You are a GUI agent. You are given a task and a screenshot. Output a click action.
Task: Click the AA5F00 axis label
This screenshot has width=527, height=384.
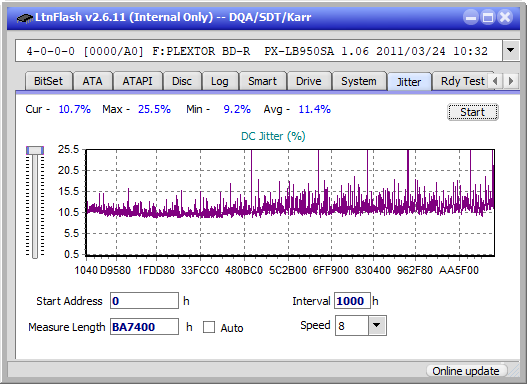[x=459, y=270]
